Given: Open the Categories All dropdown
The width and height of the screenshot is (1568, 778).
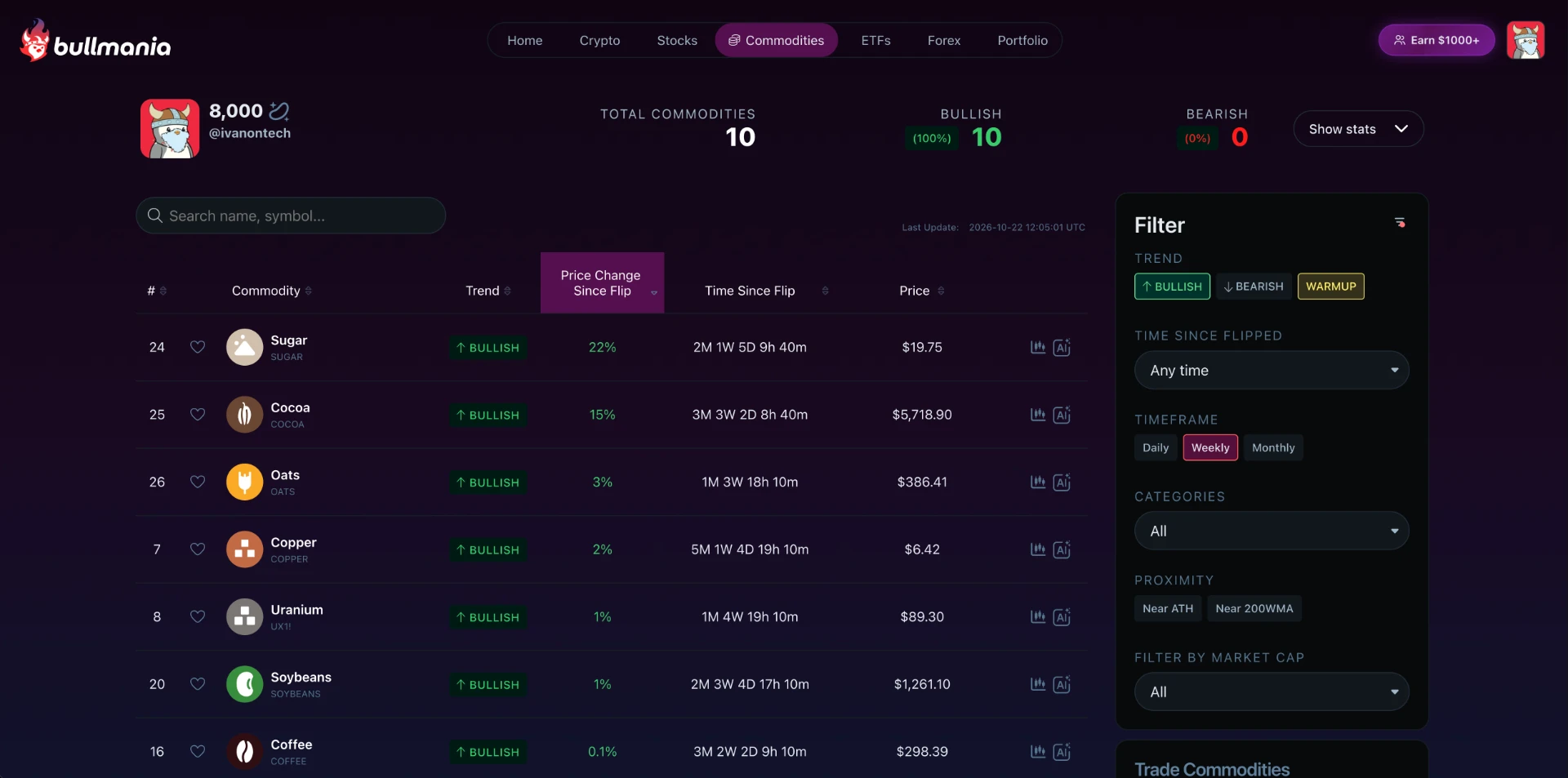Looking at the screenshot, I should pos(1272,531).
